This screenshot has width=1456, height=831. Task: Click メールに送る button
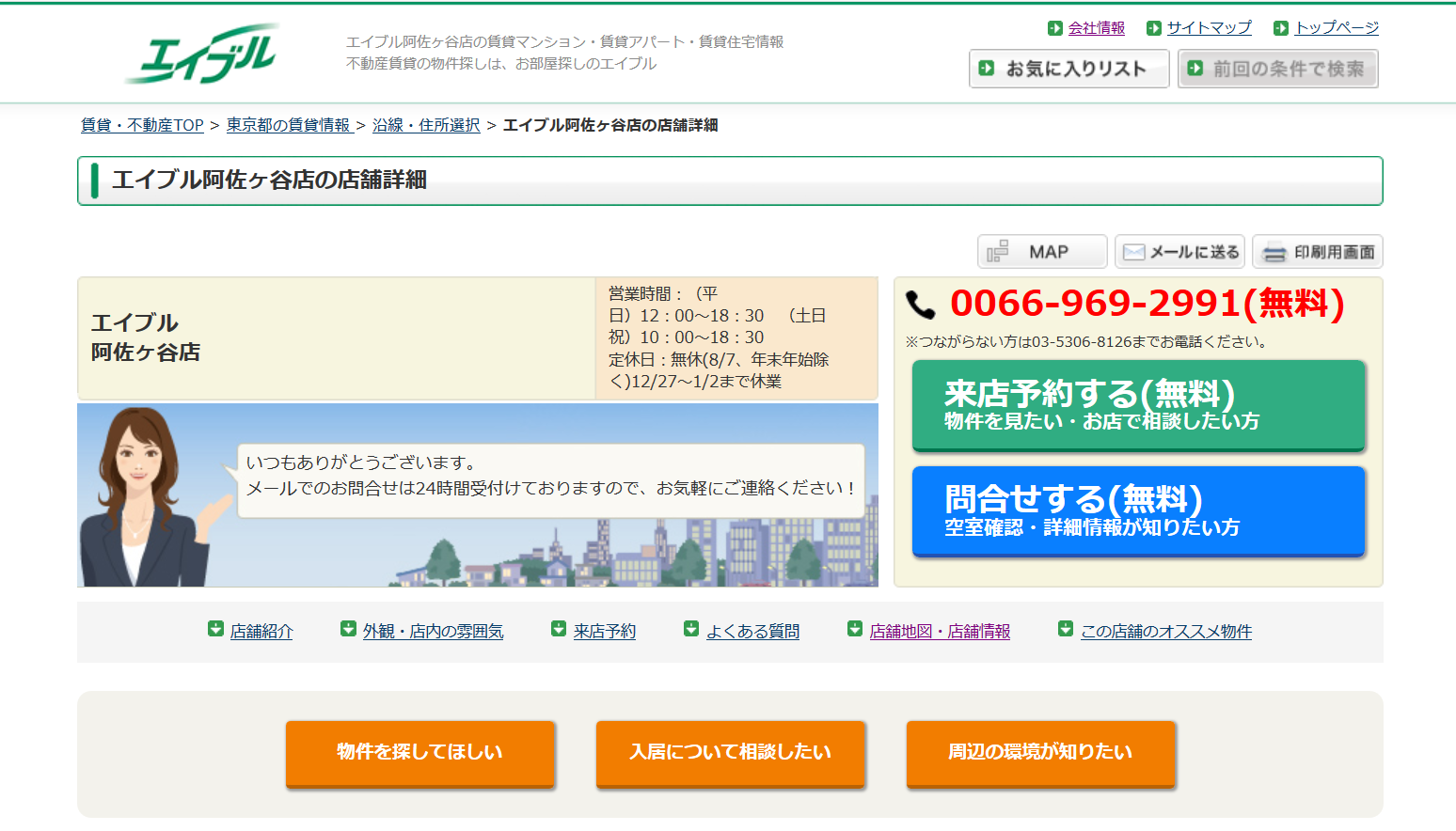click(1180, 252)
